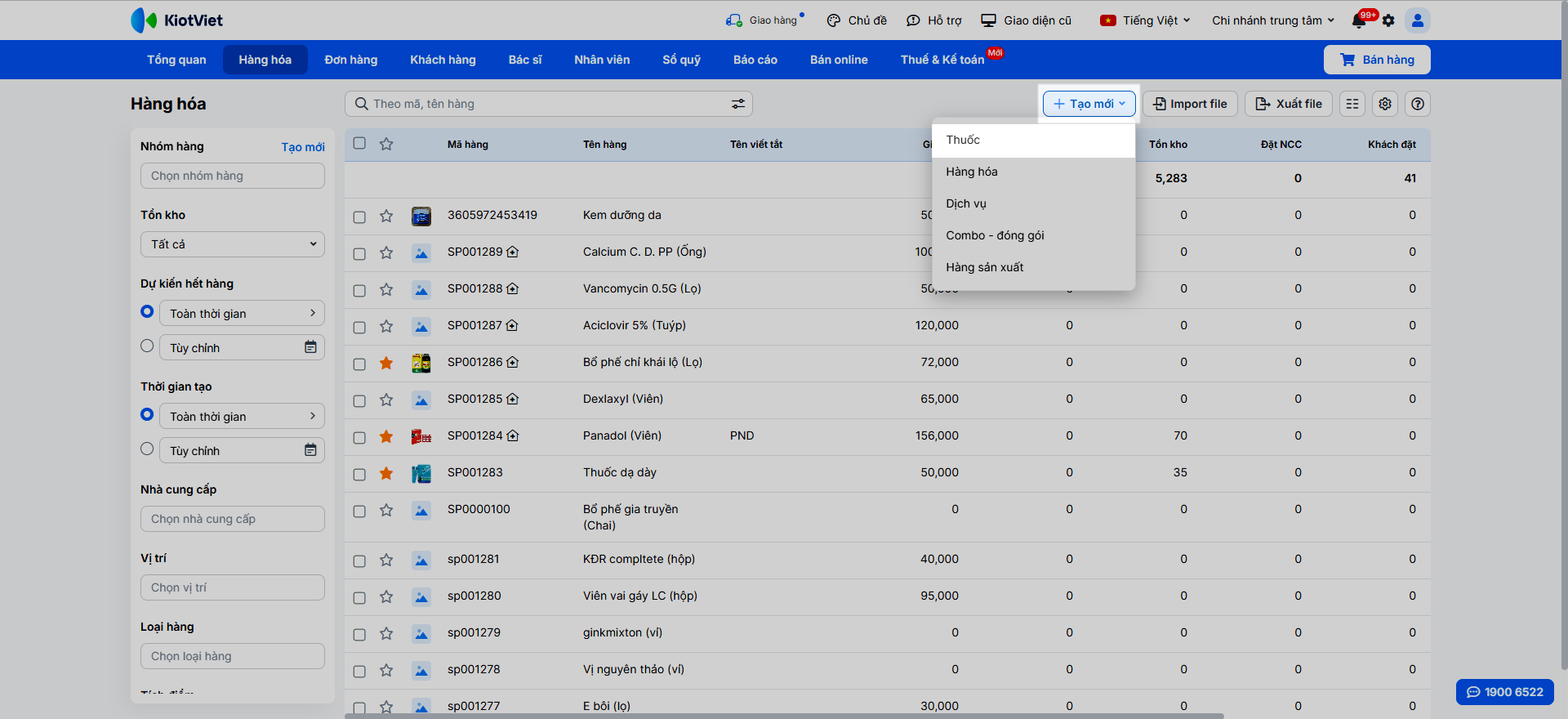Select Combo - đóng gói menu option
This screenshot has width=1568, height=719.
(995, 235)
